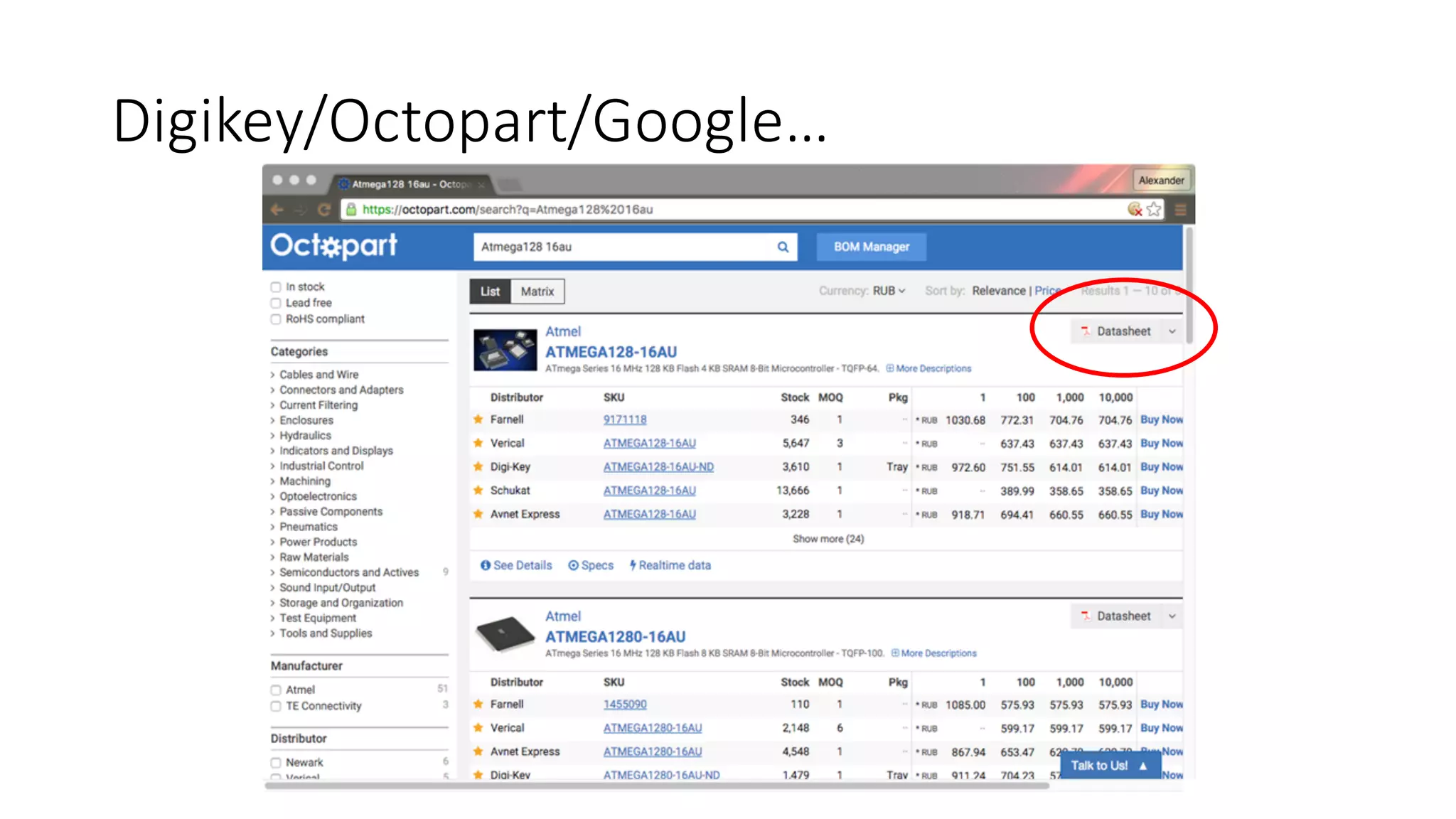
Task: Open the BOM Manager button
Action: [x=871, y=247]
